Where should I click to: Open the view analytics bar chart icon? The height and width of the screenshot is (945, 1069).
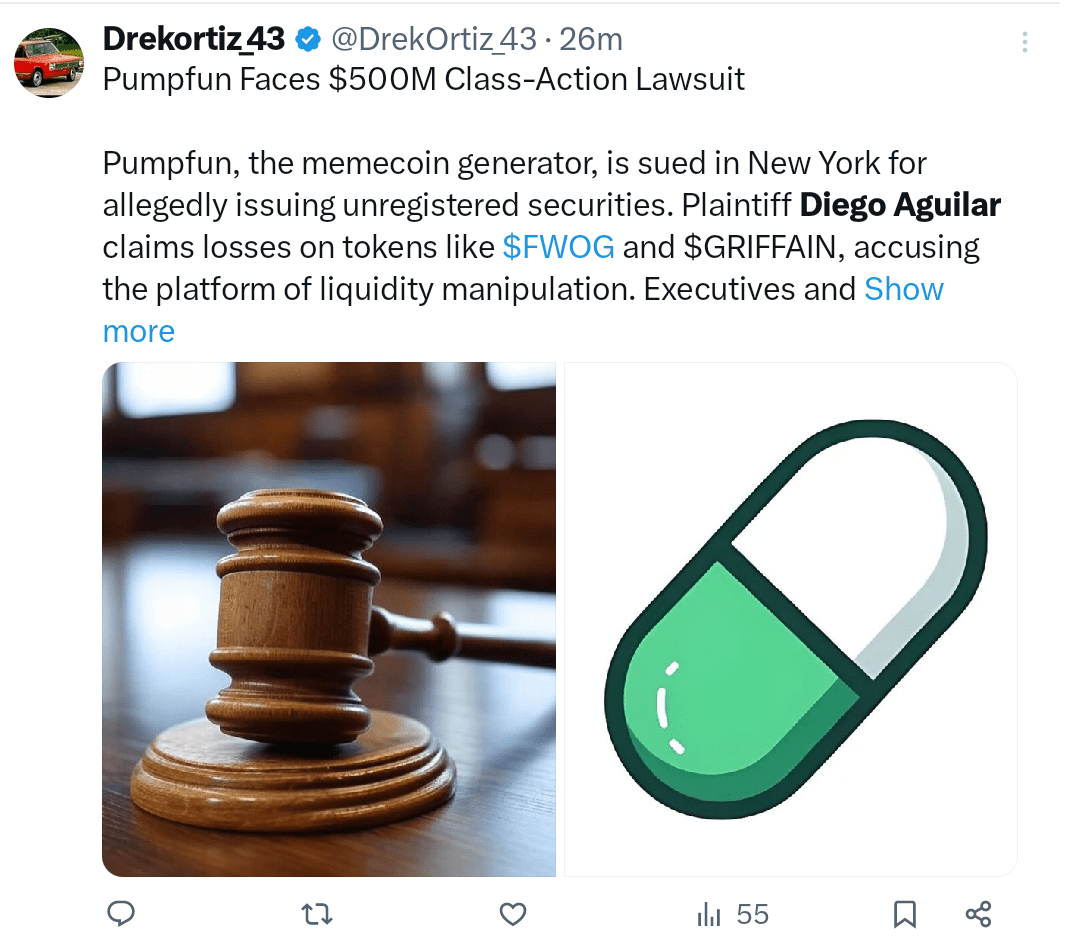point(709,914)
